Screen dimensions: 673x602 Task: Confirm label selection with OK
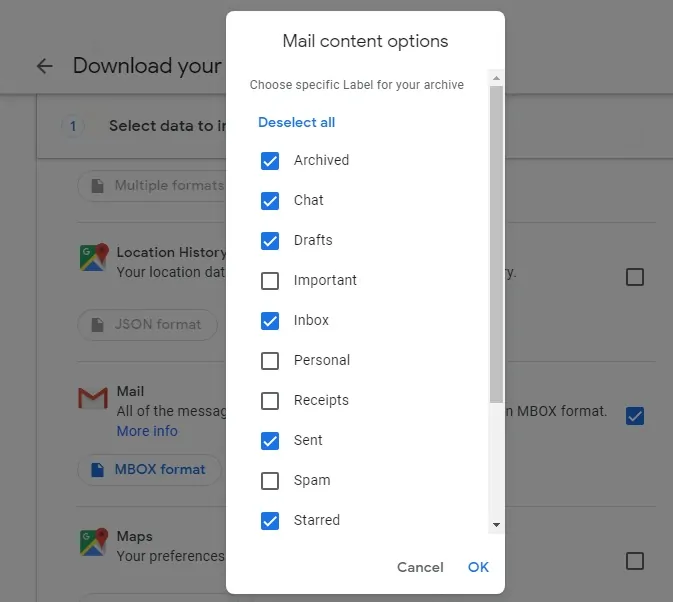point(478,567)
